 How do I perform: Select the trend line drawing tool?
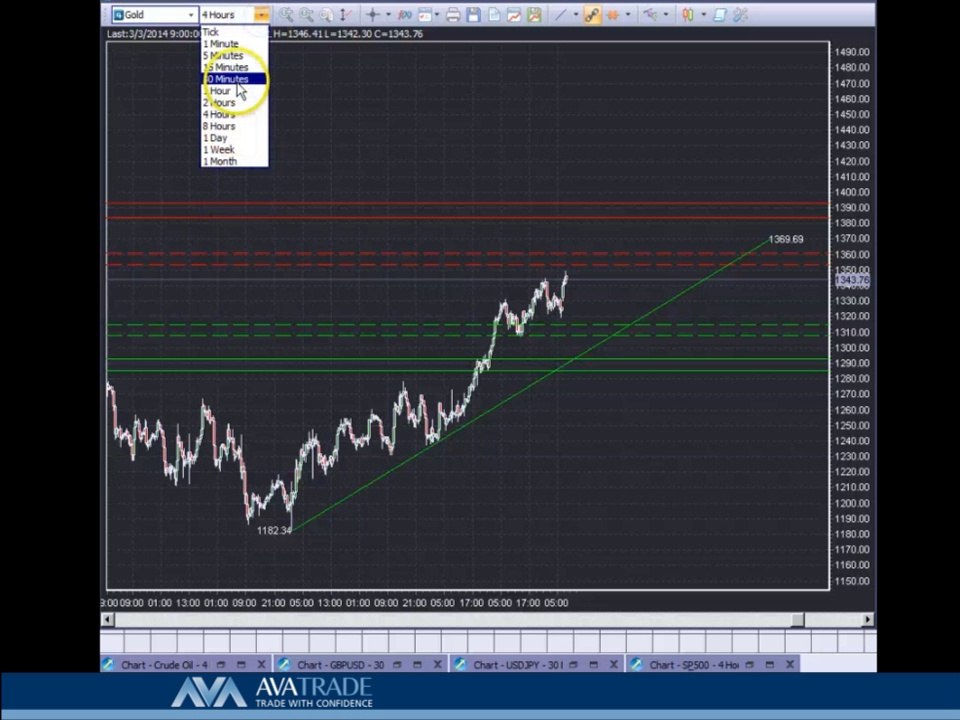(561, 15)
